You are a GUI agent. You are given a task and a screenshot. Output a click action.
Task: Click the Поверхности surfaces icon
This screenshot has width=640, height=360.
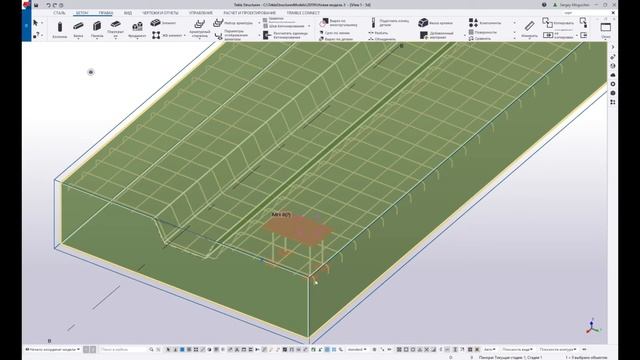tap(471, 32)
